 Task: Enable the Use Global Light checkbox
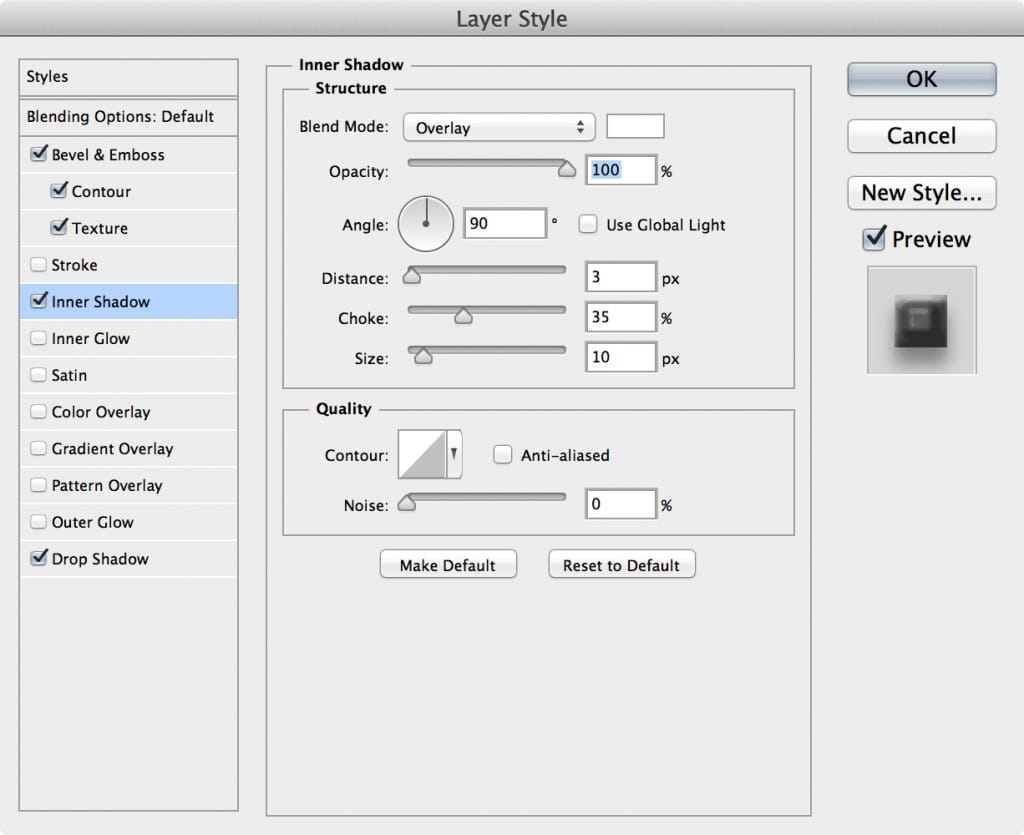point(589,225)
